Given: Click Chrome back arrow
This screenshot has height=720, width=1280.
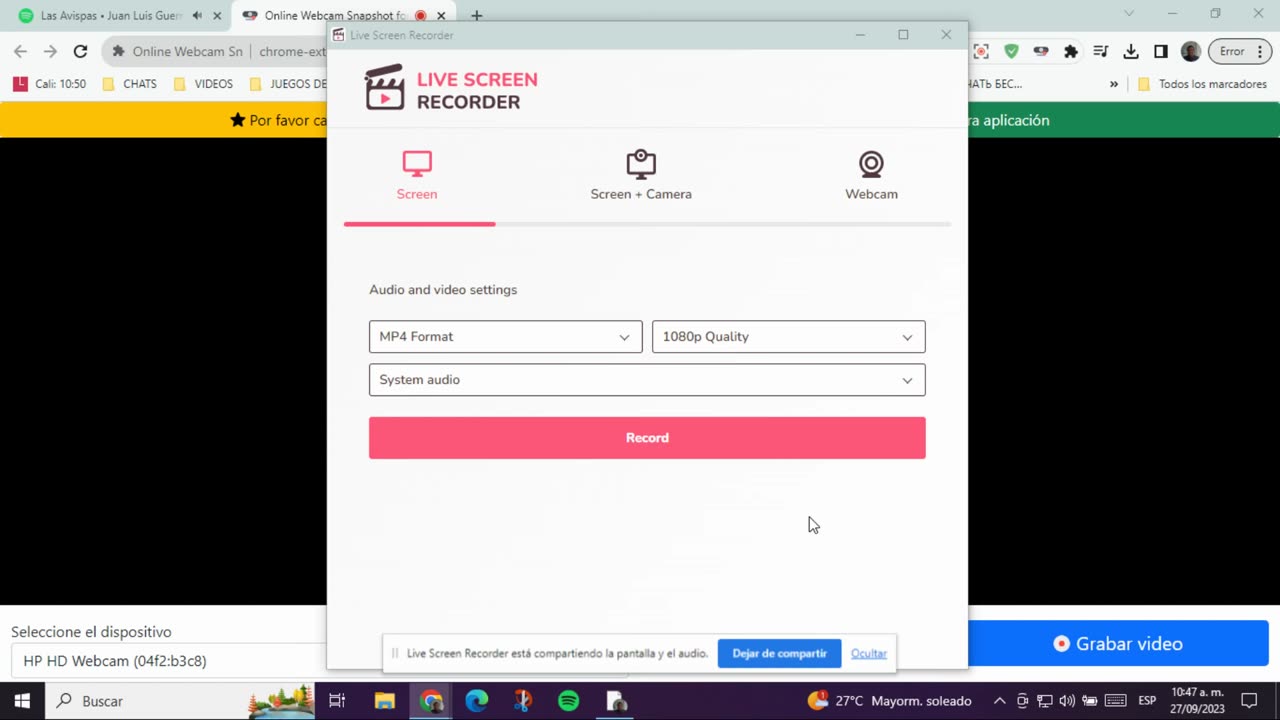Looking at the screenshot, I should click(21, 52).
